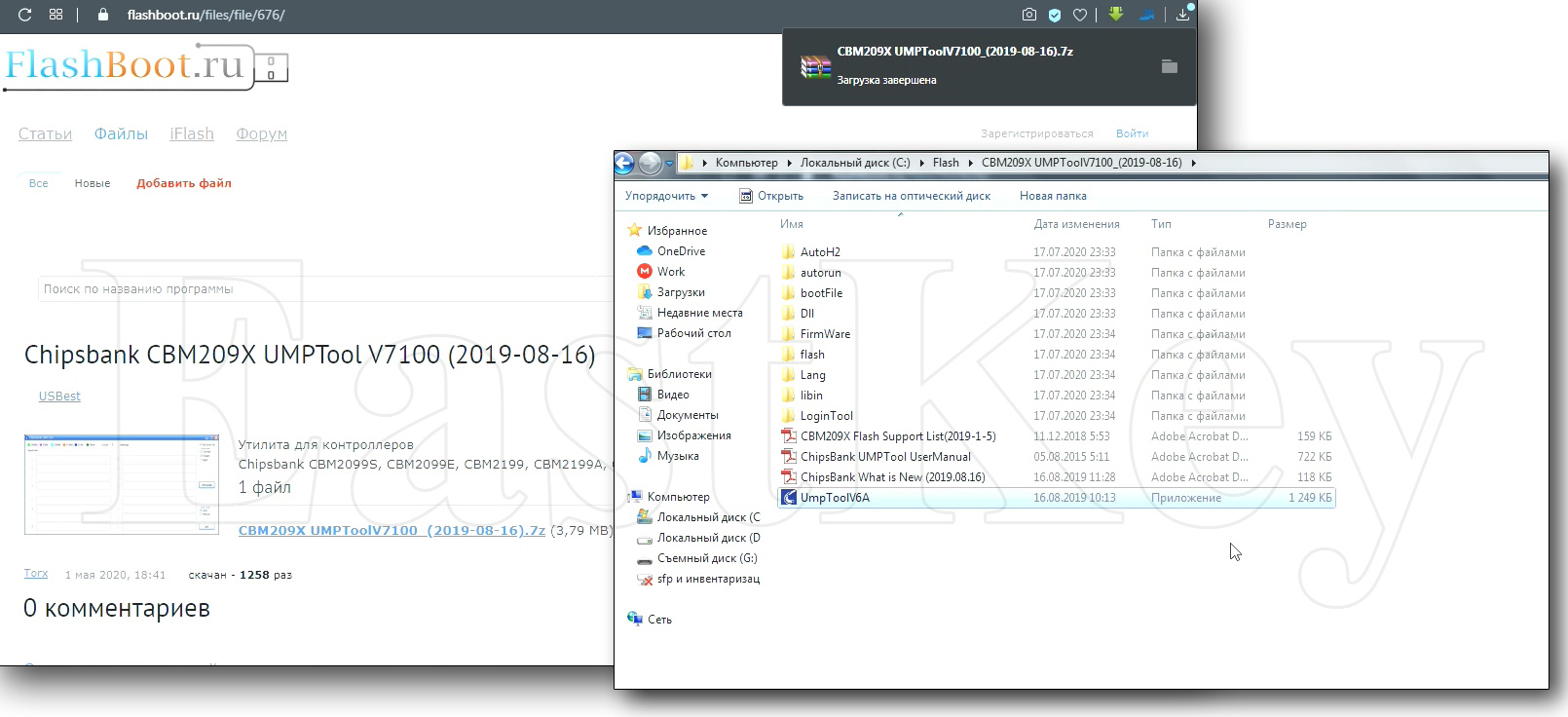Select Загрузки in the favorites sidebar
The width and height of the screenshot is (1568, 717).
[x=681, y=292]
